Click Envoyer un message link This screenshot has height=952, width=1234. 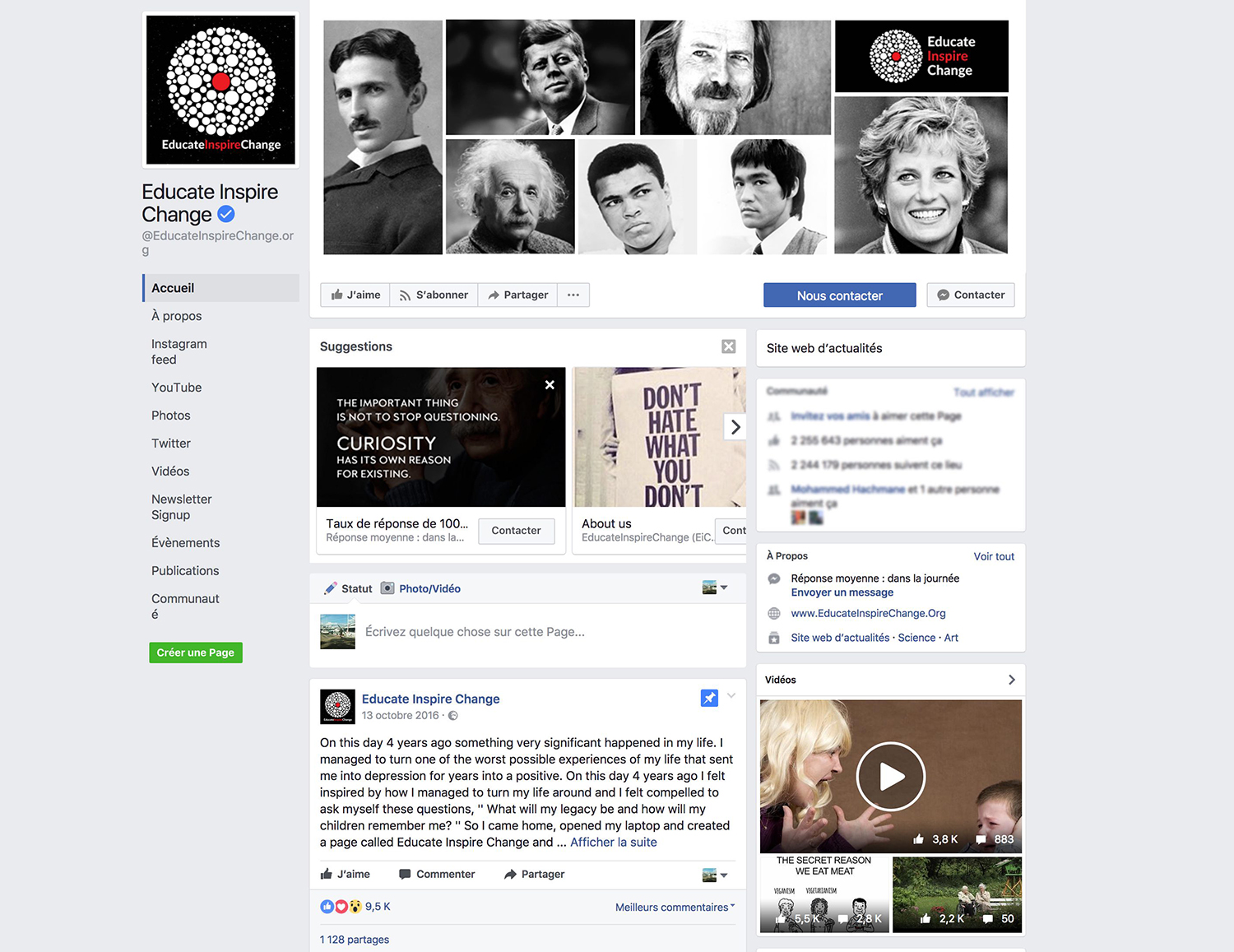pyautogui.click(x=842, y=592)
